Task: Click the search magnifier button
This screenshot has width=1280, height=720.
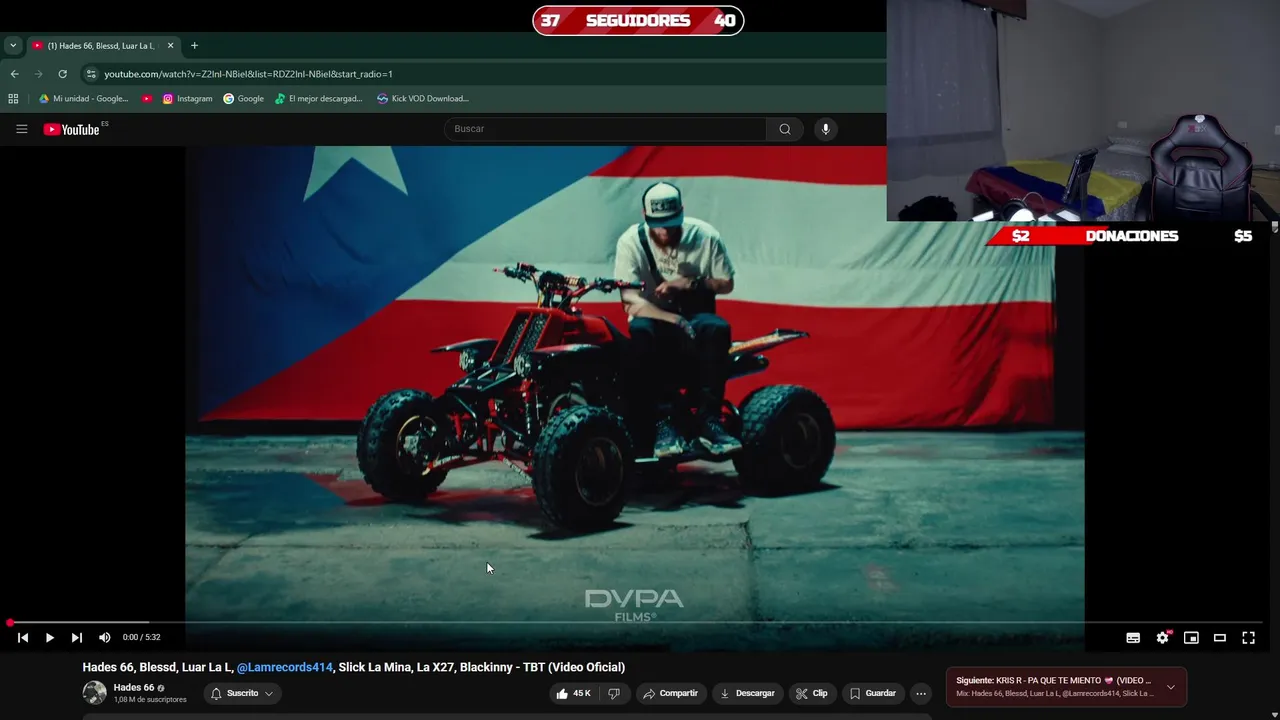Action: [785, 129]
